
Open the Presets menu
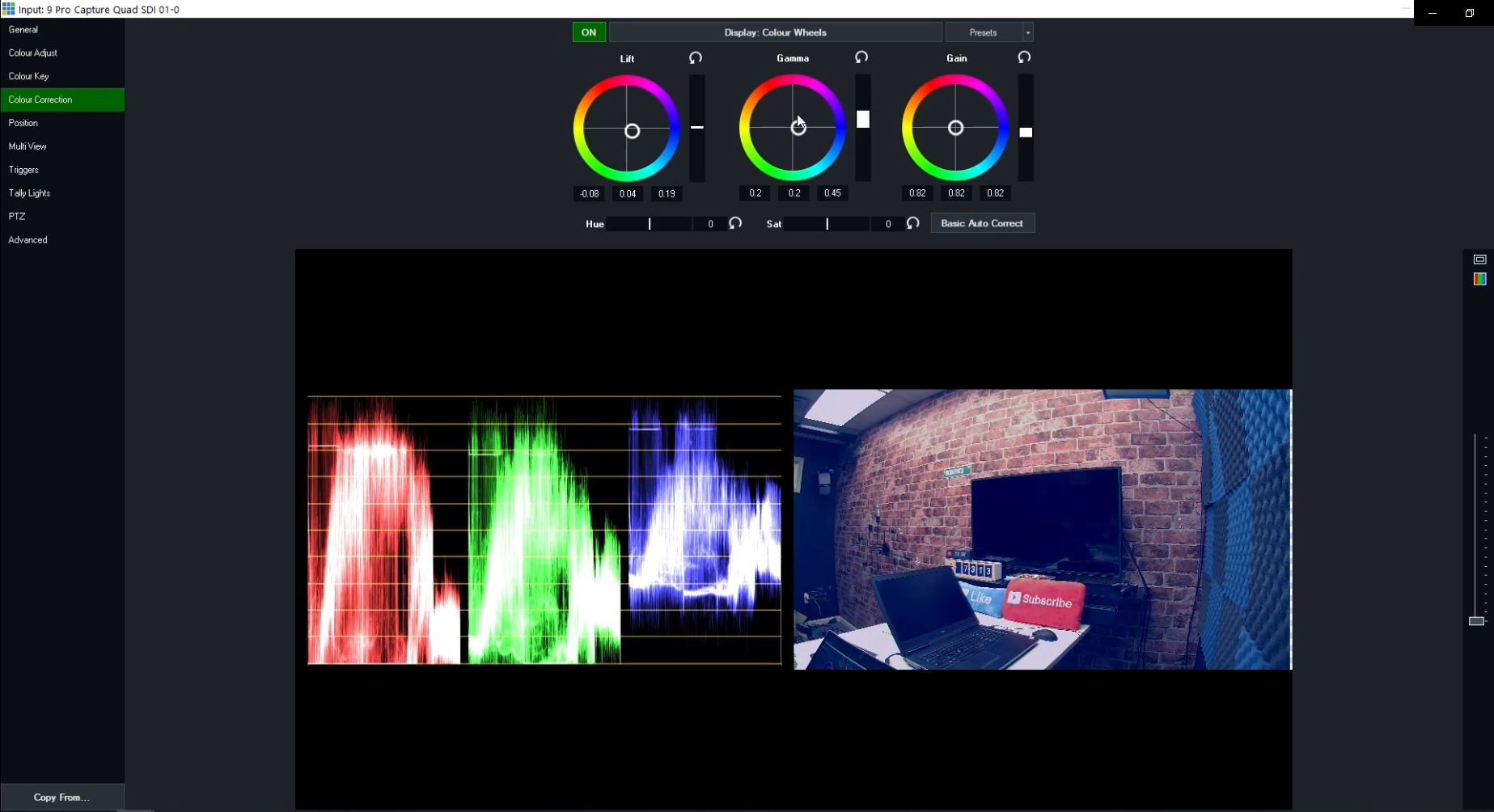pyautogui.click(x=983, y=32)
